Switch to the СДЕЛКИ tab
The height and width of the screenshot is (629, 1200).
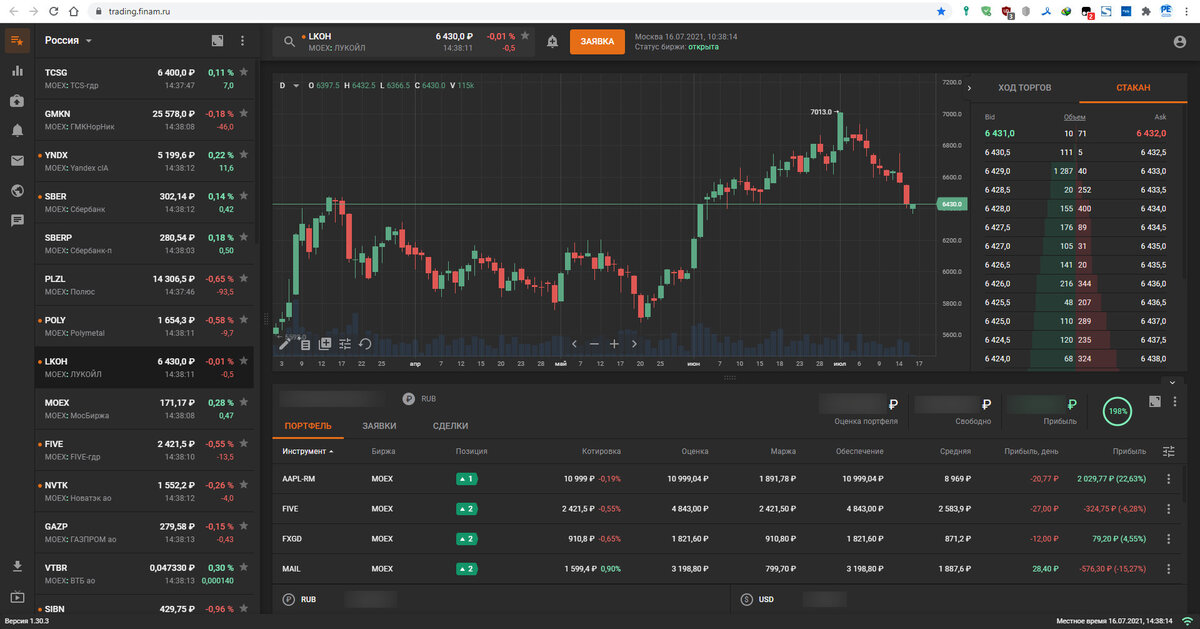pyautogui.click(x=450, y=426)
